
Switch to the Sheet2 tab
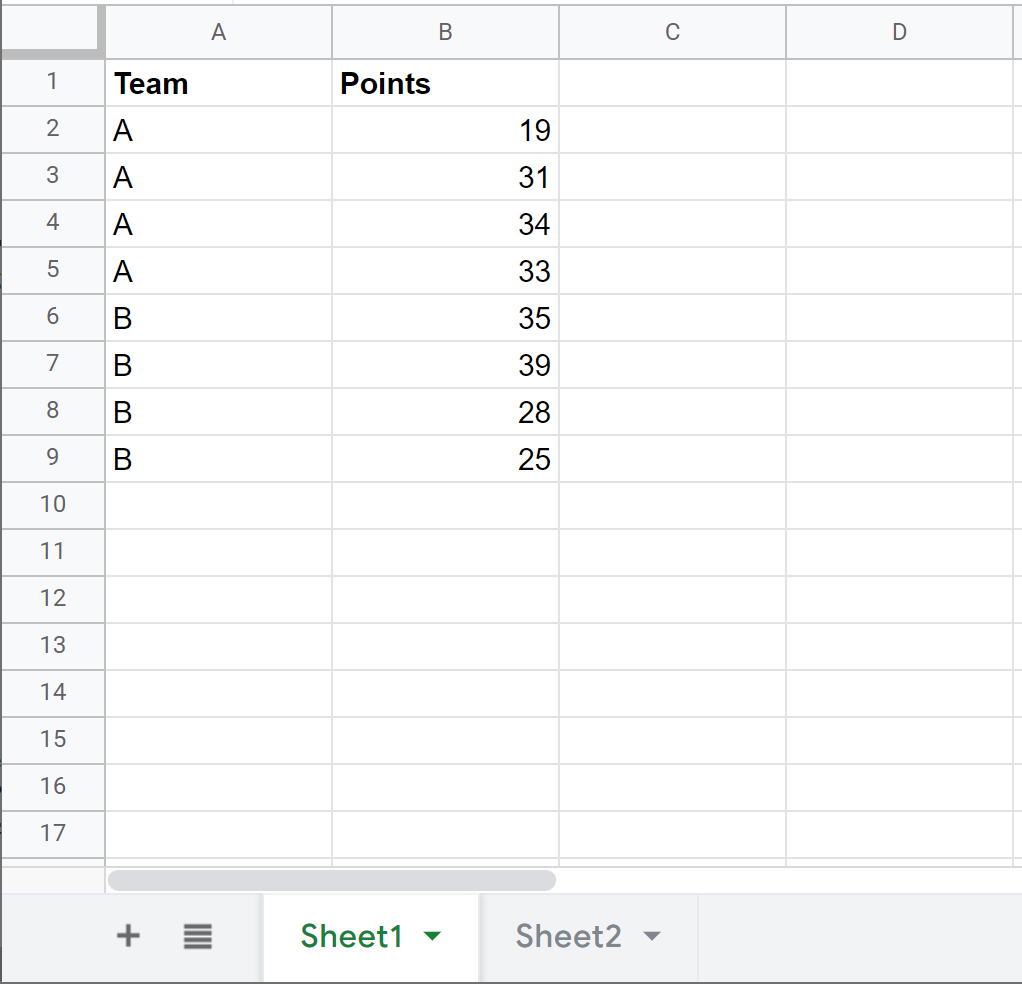[x=568, y=936]
